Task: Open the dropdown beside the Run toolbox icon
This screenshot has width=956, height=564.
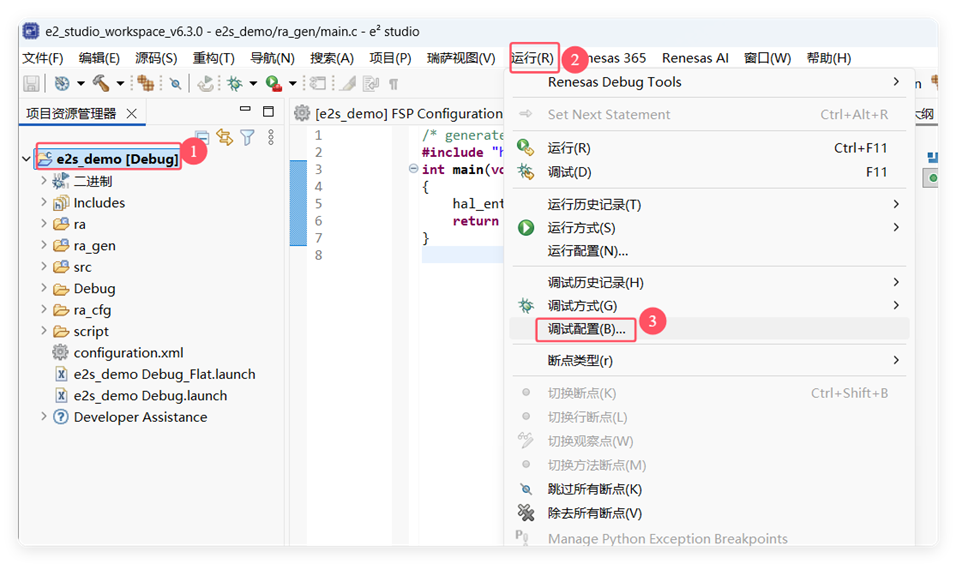Action: coord(292,84)
